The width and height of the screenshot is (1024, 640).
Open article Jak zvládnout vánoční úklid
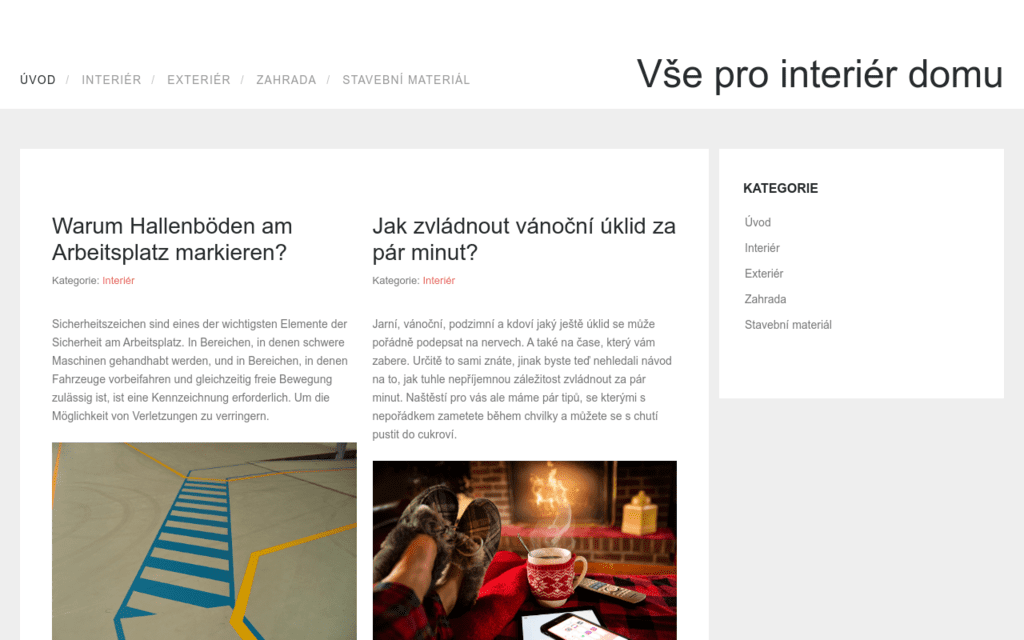coord(524,239)
